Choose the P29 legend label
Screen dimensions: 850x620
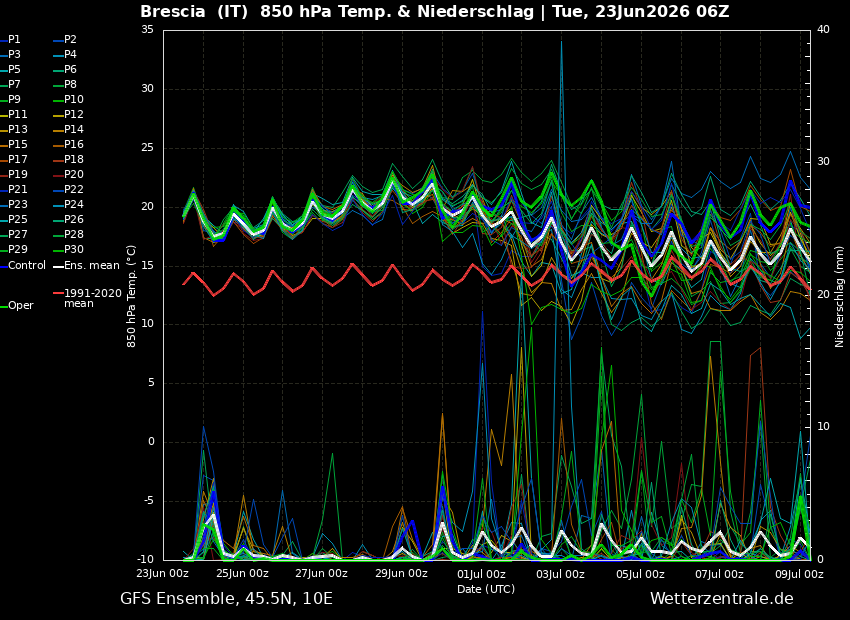coord(17,249)
